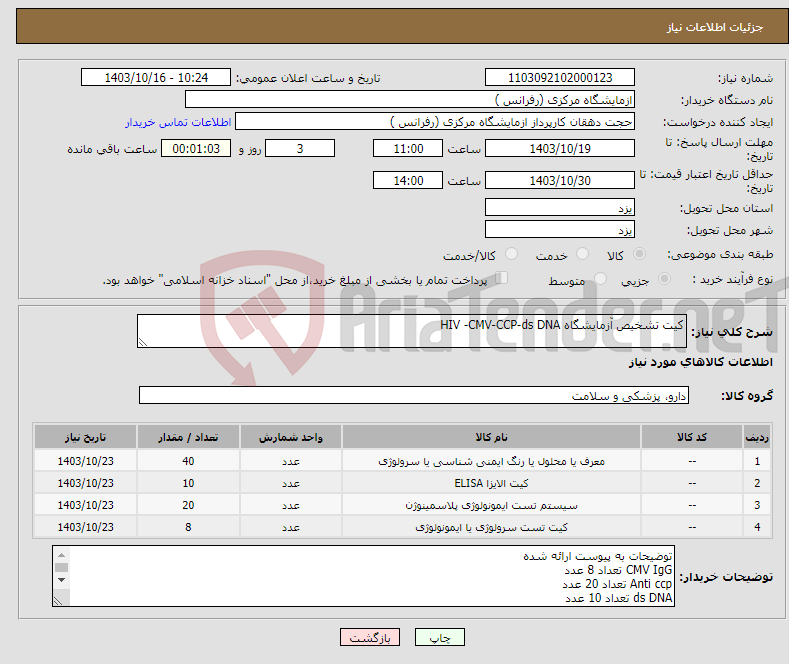The height and width of the screenshot is (664, 789).
Task: Click the response deadline date 1403/10/19
Action: point(560,148)
